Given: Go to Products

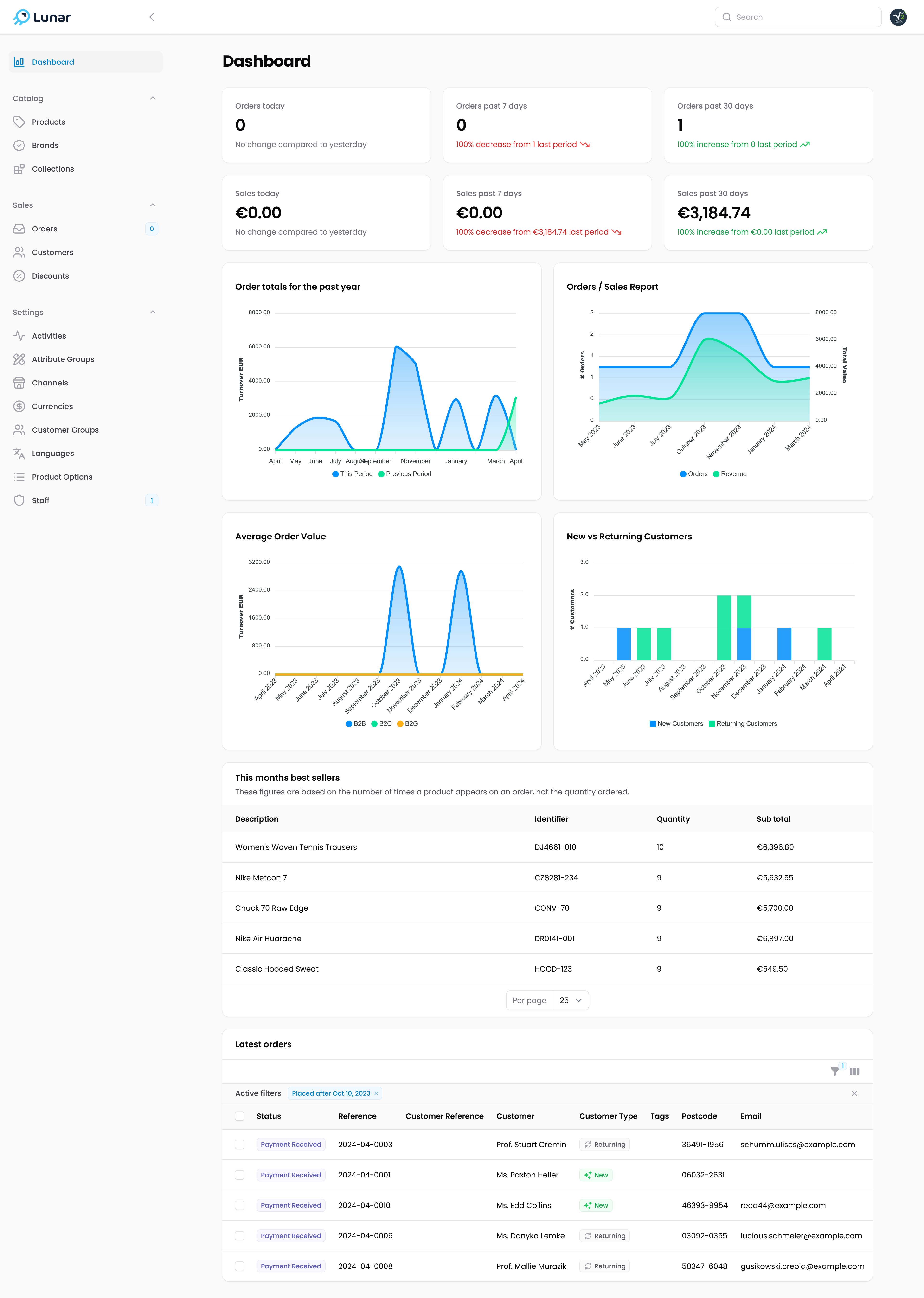Looking at the screenshot, I should click(x=85, y=122).
